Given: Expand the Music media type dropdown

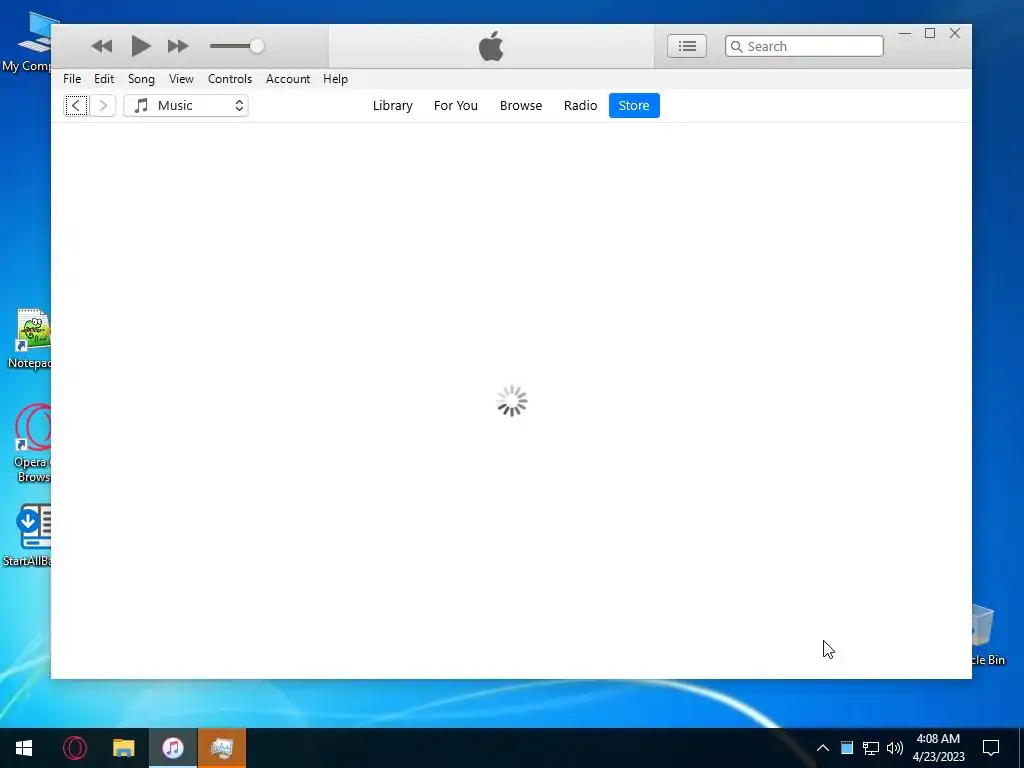Looking at the screenshot, I should [x=186, y=105].
